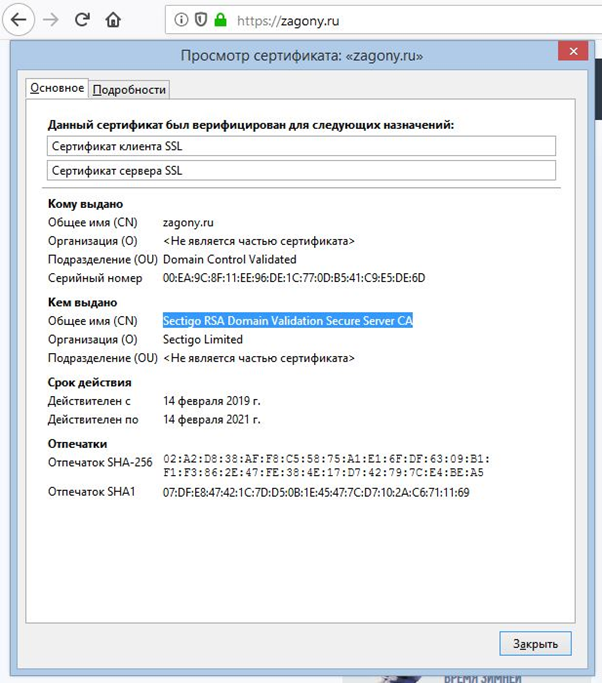Screen dimensions: 602x683
Task: Select the SHA1 fingerprint 07:DF:E8:47 value
Action: tap(316, 493)
